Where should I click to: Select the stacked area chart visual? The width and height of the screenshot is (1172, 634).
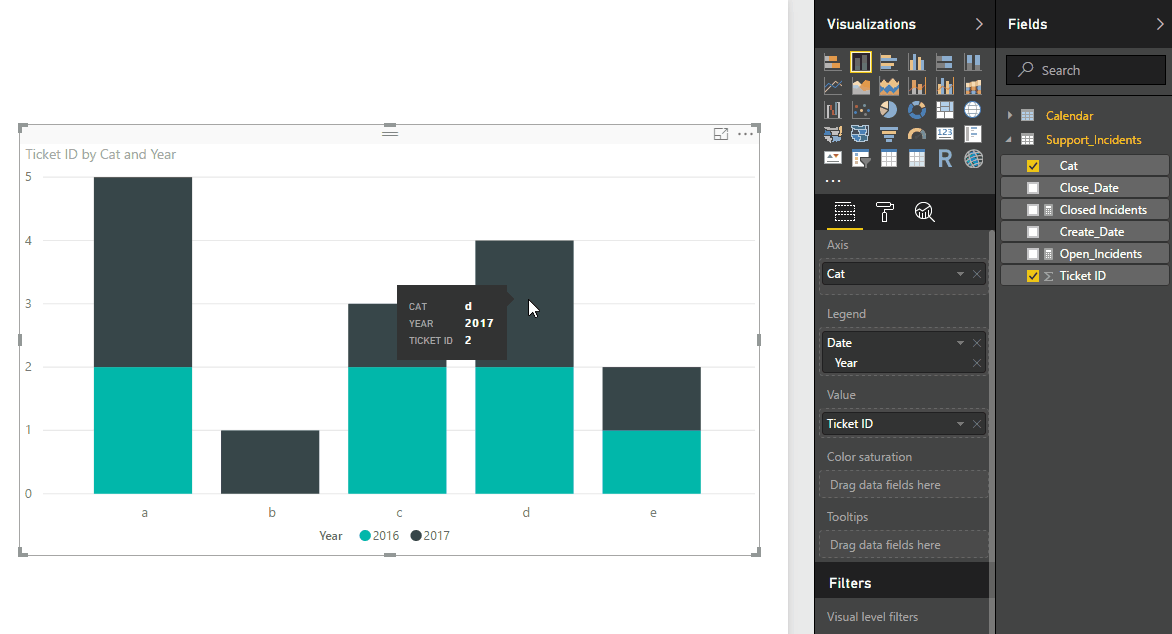[889, 86]
